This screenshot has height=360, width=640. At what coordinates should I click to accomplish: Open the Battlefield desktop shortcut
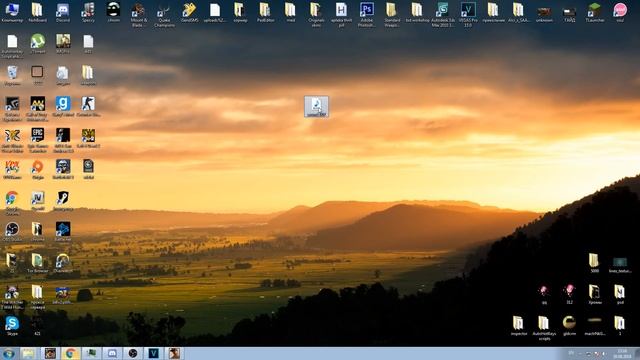(x=63, y=169)
